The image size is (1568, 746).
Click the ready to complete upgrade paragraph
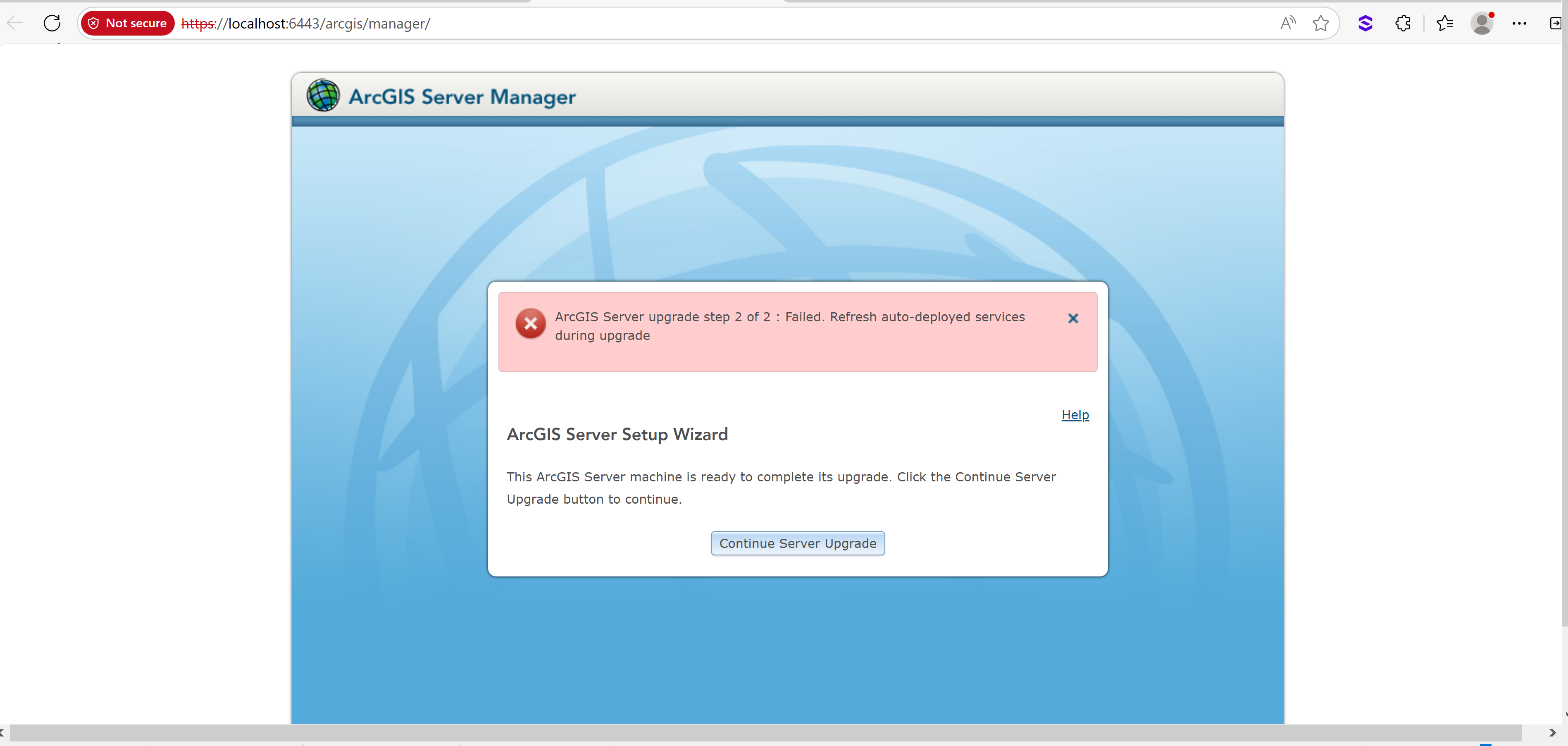click(x=781, y=488)
